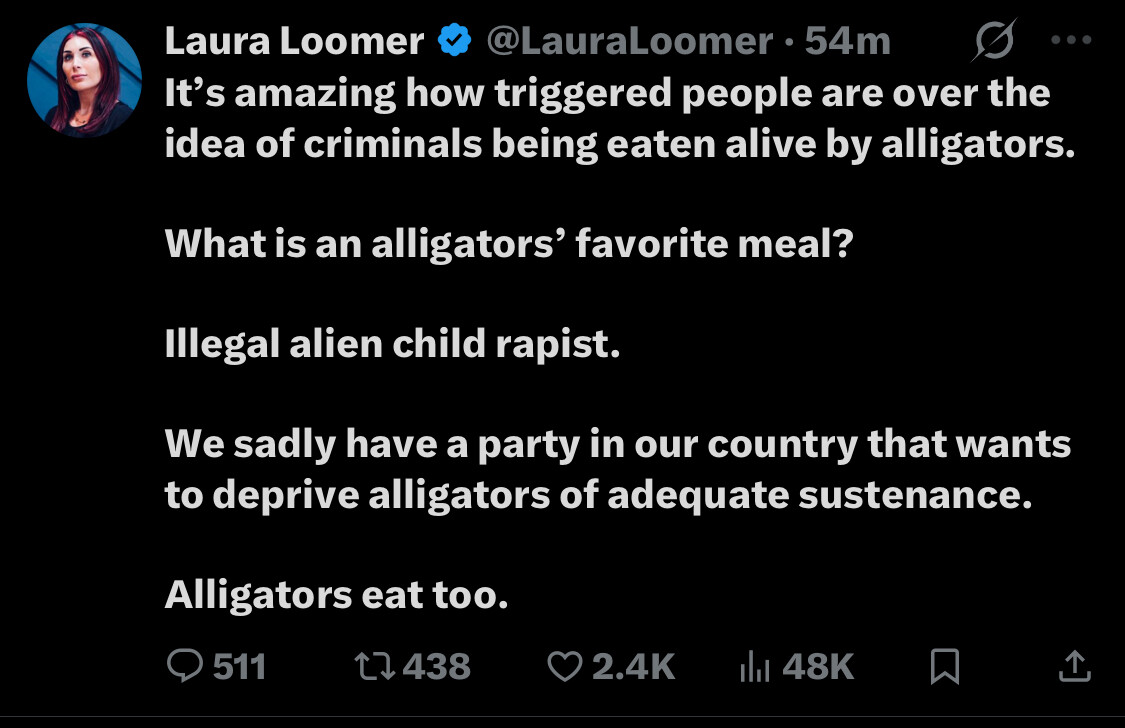The image size is (1125, 728).
Task: Click the 2.4K likes count
Action: point(634,666)
